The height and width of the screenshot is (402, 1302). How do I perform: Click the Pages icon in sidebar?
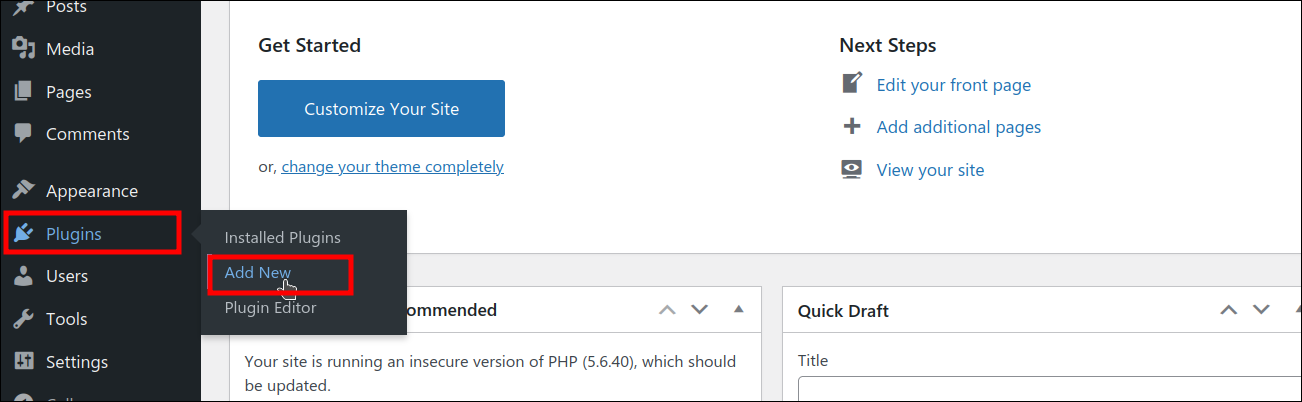(24, 91)
